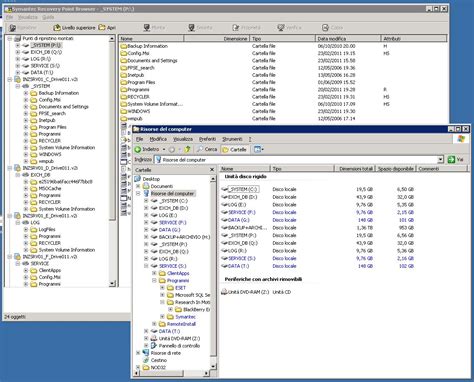This screenshot has height=382, width=474.
Task: Collapse INZSRV01_D_Drive011.v2i node
Action: (x=10, y=168)
